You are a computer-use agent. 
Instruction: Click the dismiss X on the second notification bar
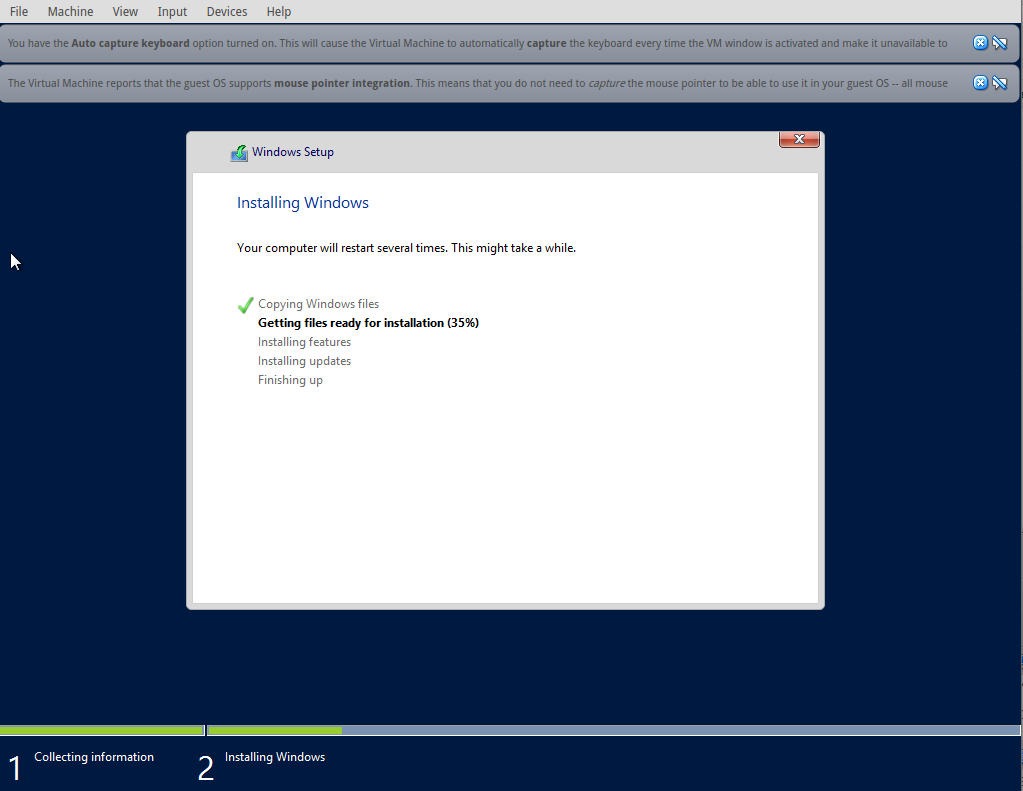coord(980,82)
